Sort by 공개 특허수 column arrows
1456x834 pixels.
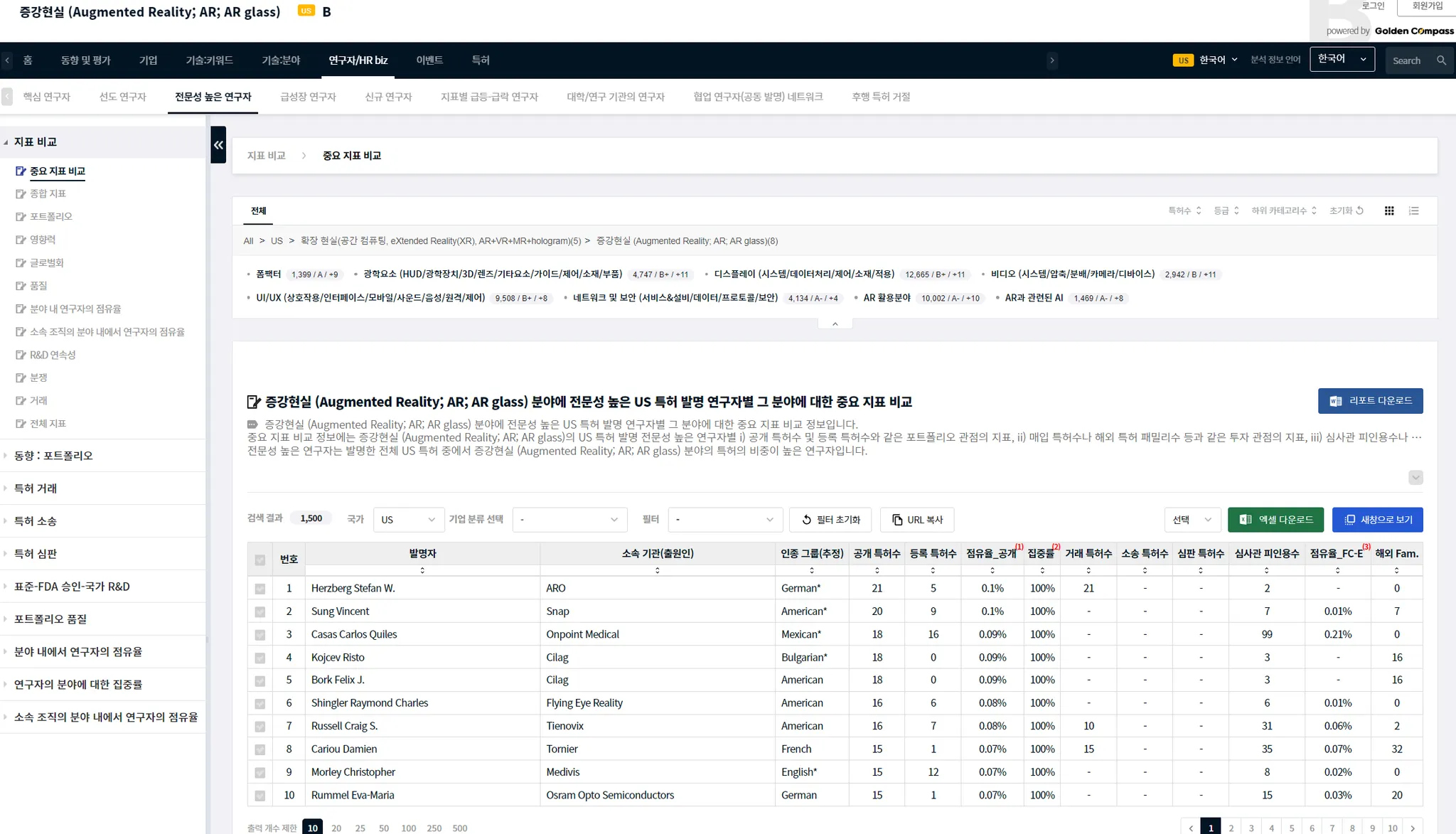(x=877, y=570)
